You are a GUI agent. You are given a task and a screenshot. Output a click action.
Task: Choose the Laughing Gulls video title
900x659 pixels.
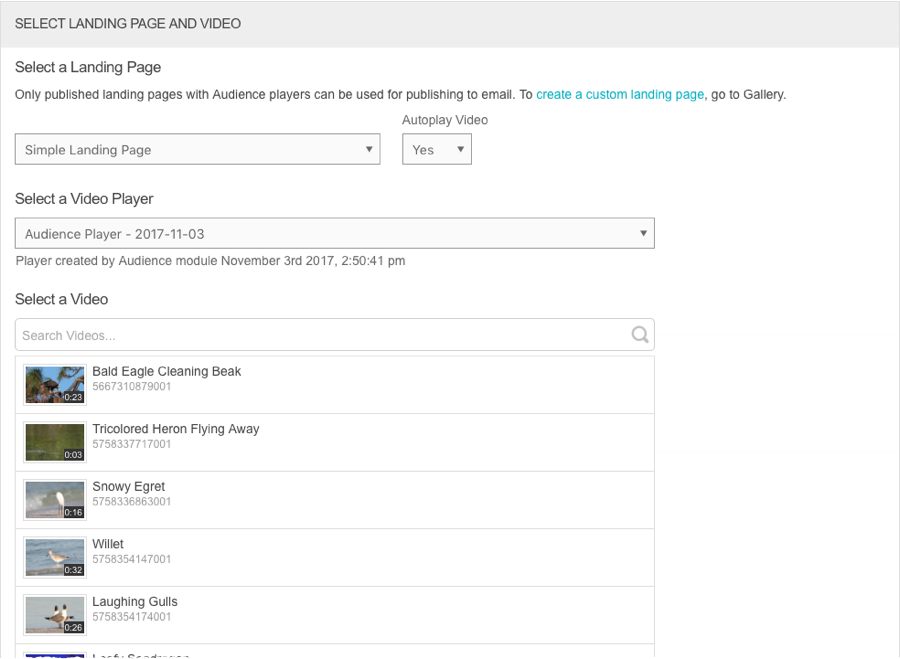click(135, 602)
